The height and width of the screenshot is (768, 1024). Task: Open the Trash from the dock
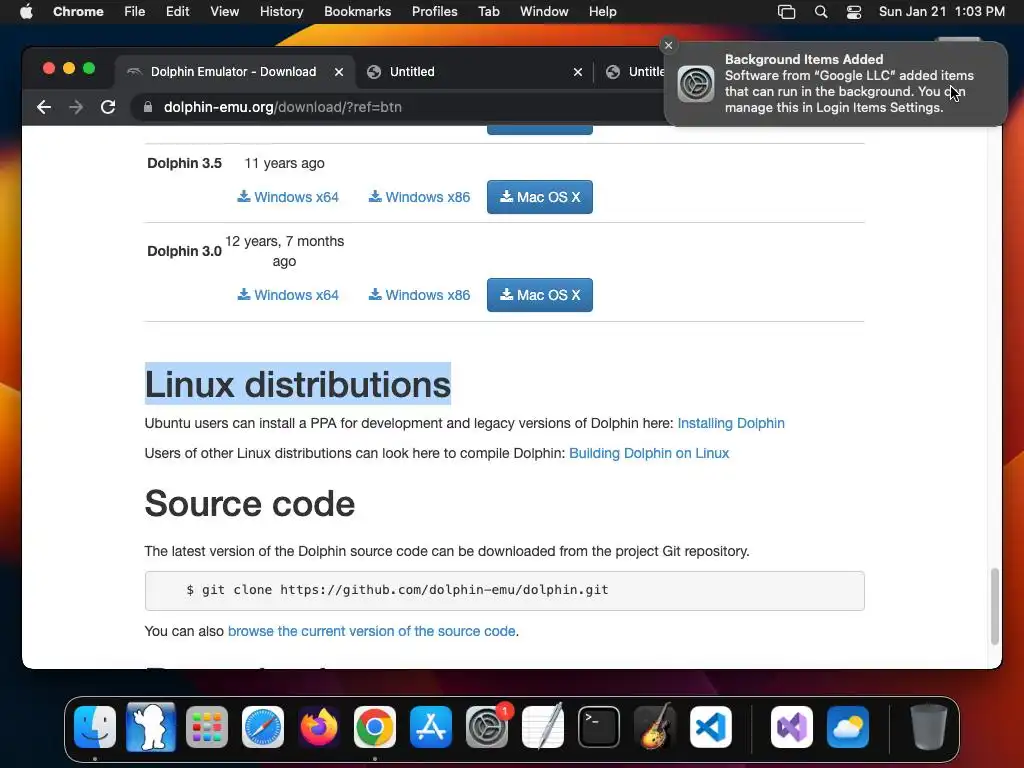click(x=929, y=727)
